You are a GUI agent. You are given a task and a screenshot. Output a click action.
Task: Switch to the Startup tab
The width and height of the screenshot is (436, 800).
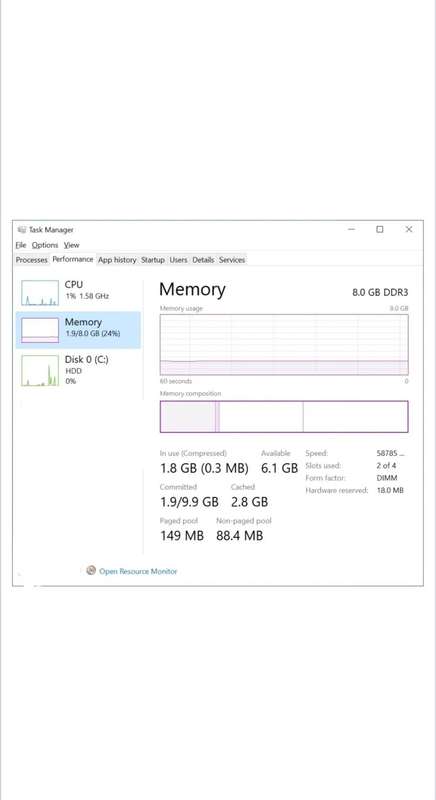tap(152, 260)
